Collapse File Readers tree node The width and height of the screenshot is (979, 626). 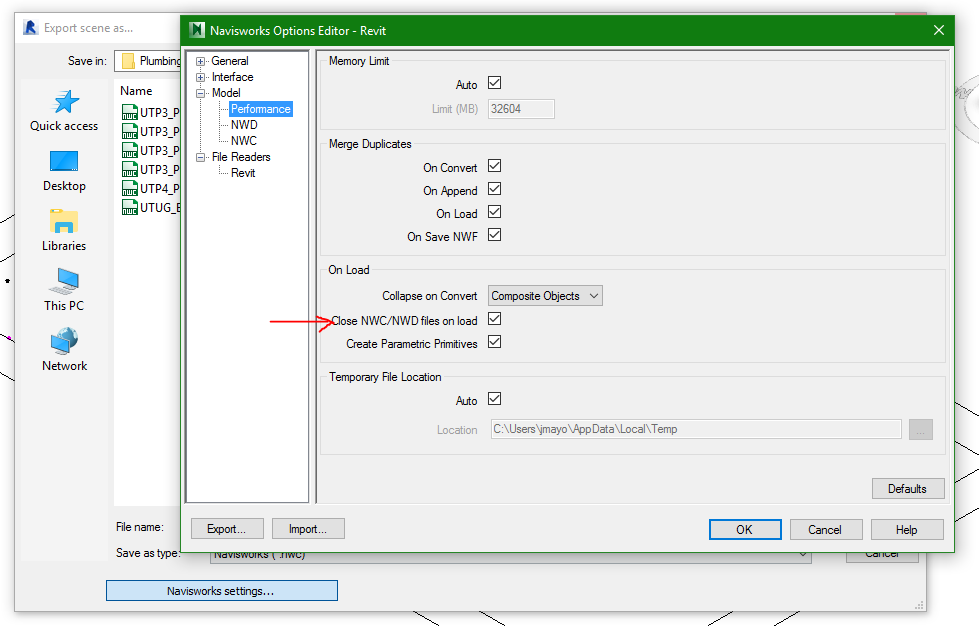point(200,157)
